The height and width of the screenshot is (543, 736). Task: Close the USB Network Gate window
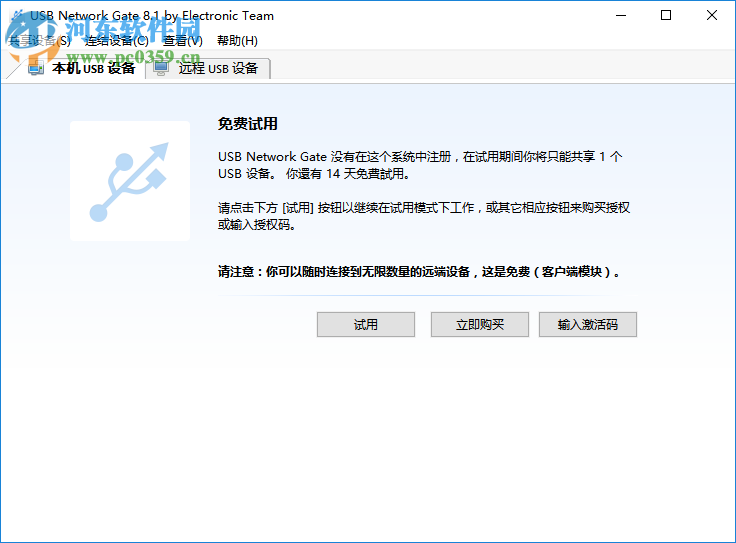(x=712, y=15)
